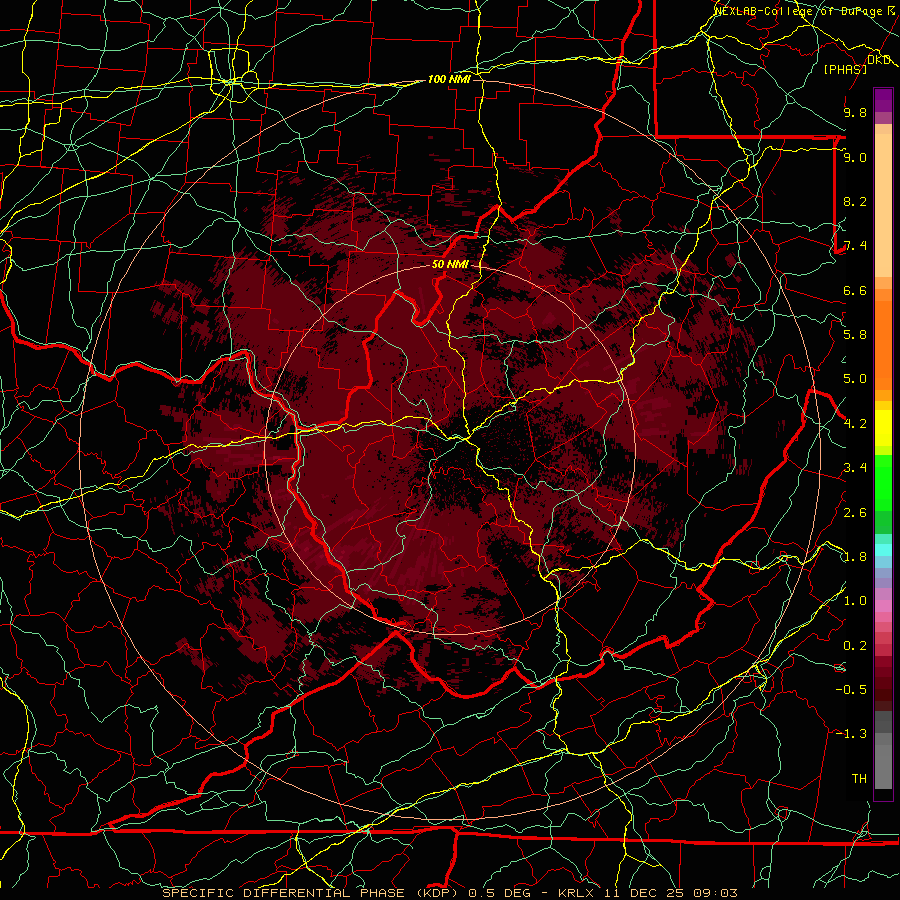Pick the purple band atop the color bar

(883, 100)
